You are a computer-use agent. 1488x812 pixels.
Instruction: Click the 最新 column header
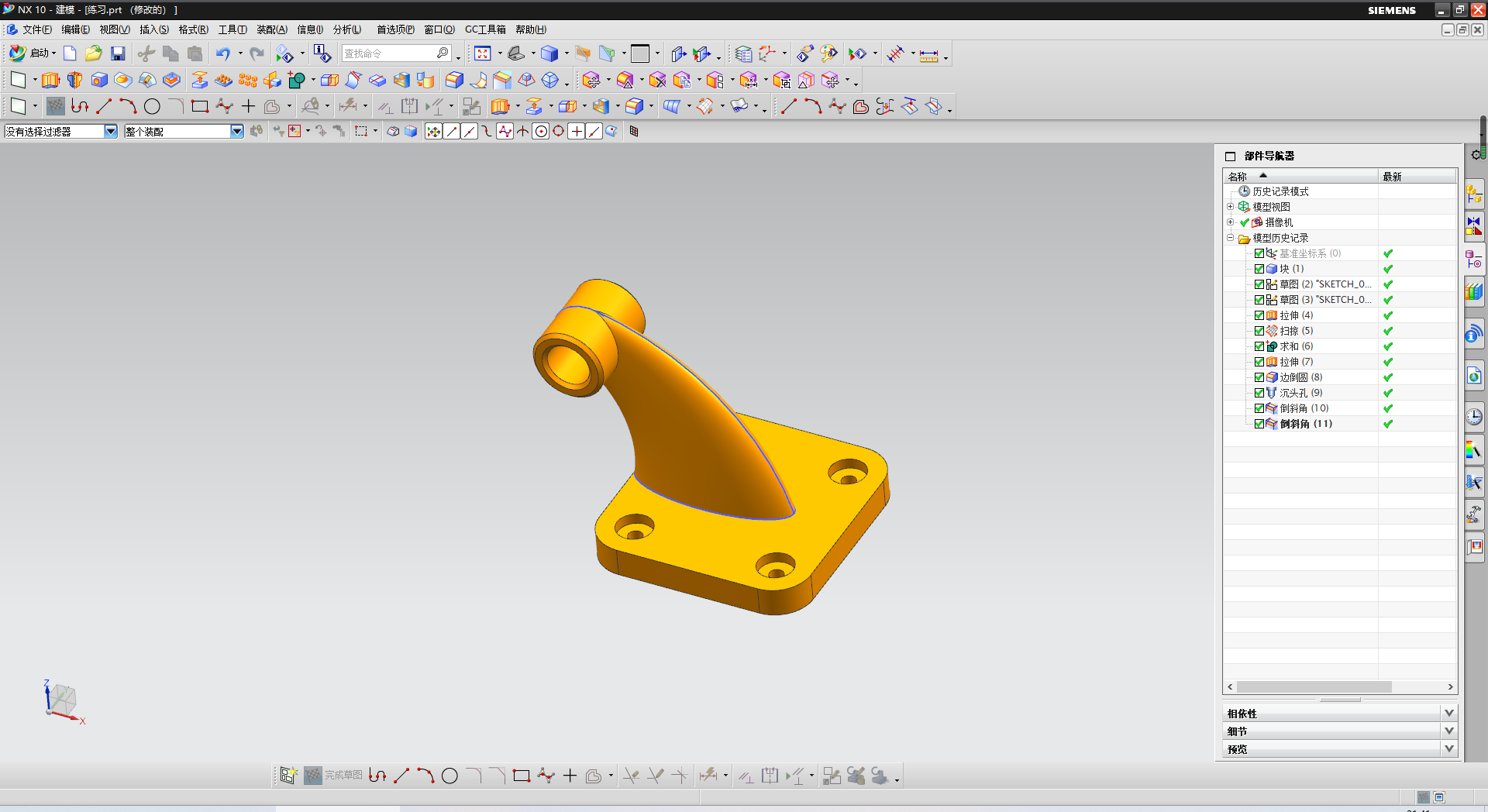point(1417,177)
